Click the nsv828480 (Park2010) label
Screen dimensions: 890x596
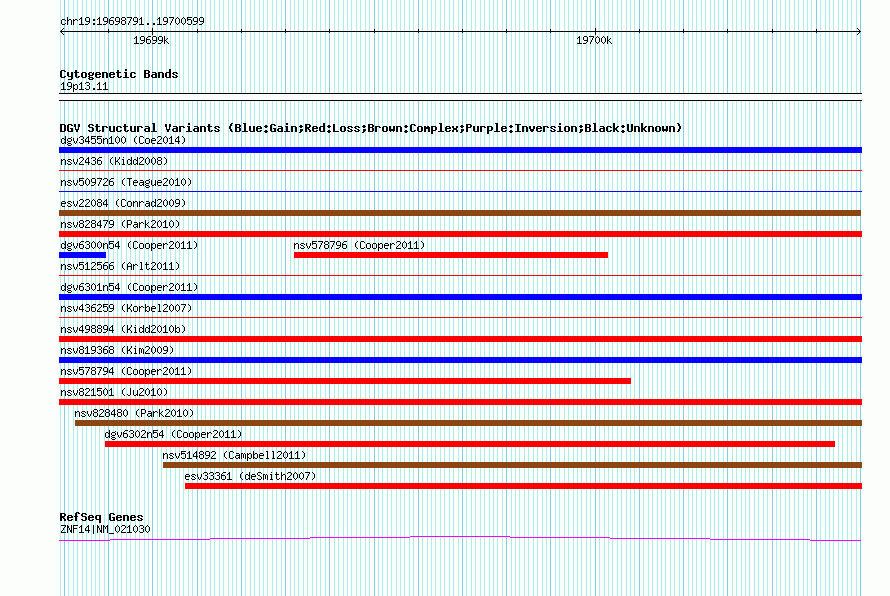pos(134,413)
